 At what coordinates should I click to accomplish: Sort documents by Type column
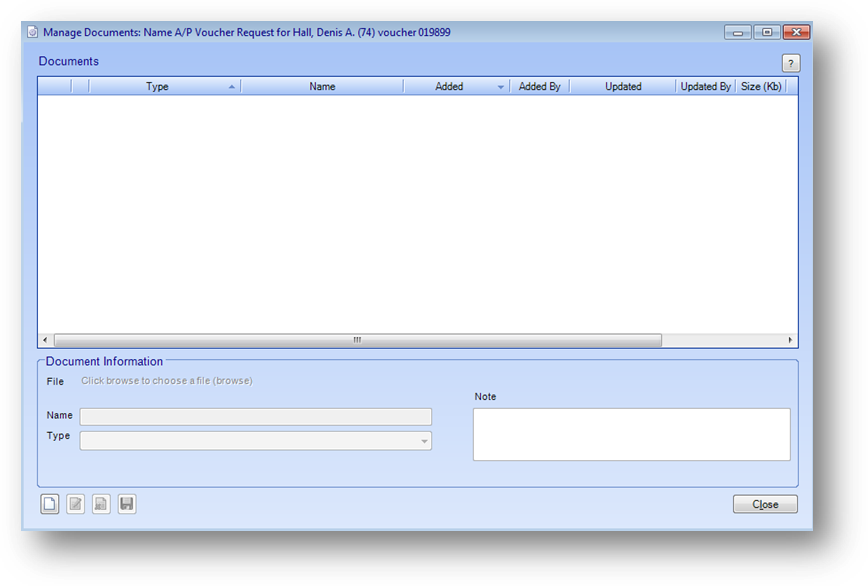tap(164, 86)
